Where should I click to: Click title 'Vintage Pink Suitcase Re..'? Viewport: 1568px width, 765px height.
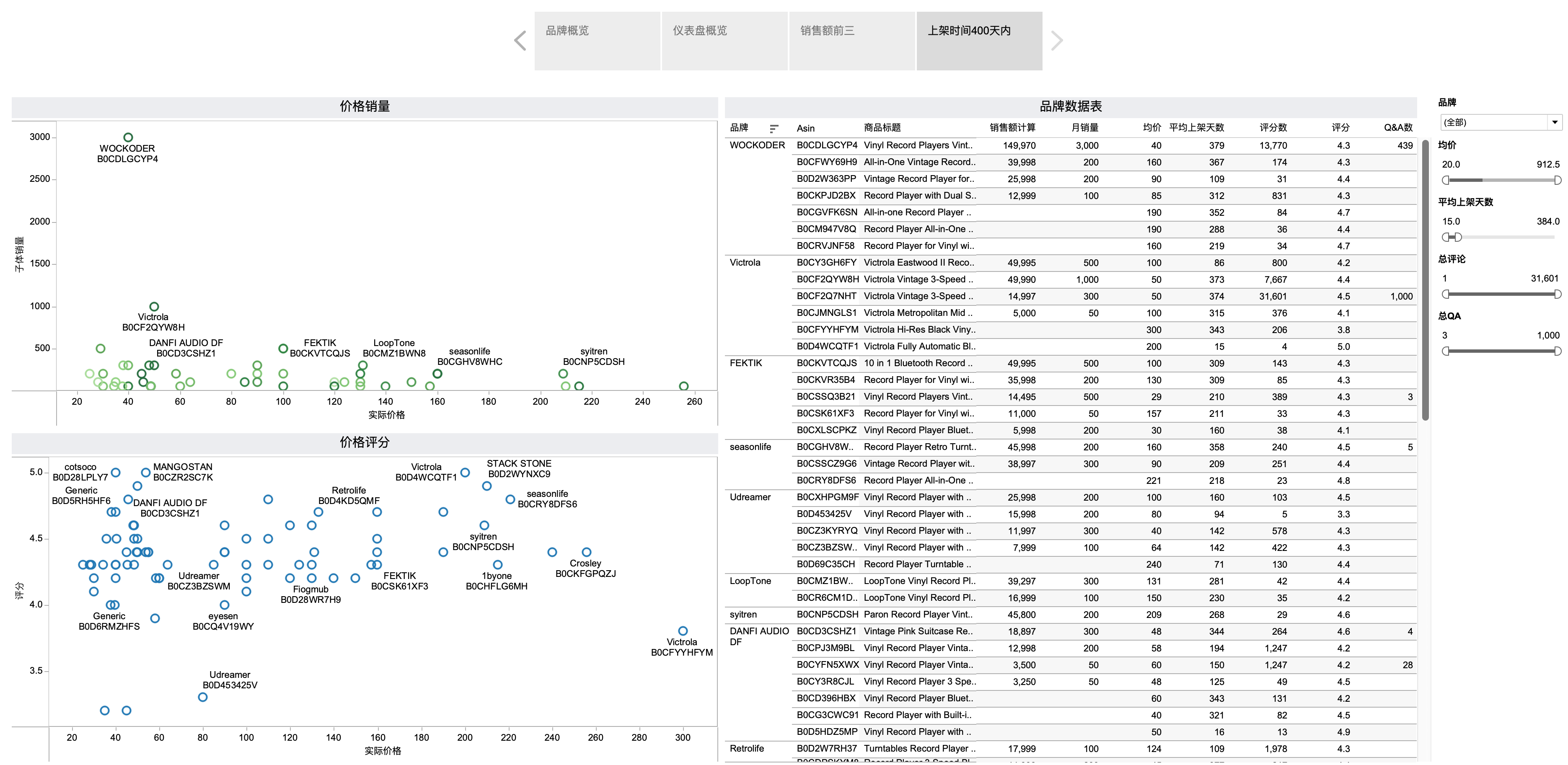(x=918, y=632)
